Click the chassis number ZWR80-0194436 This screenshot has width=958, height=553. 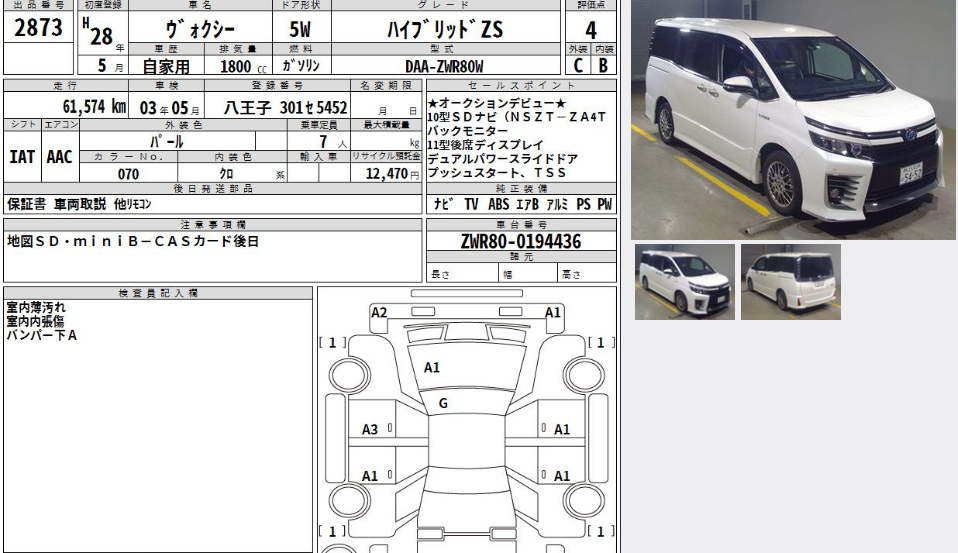[521, 241]
